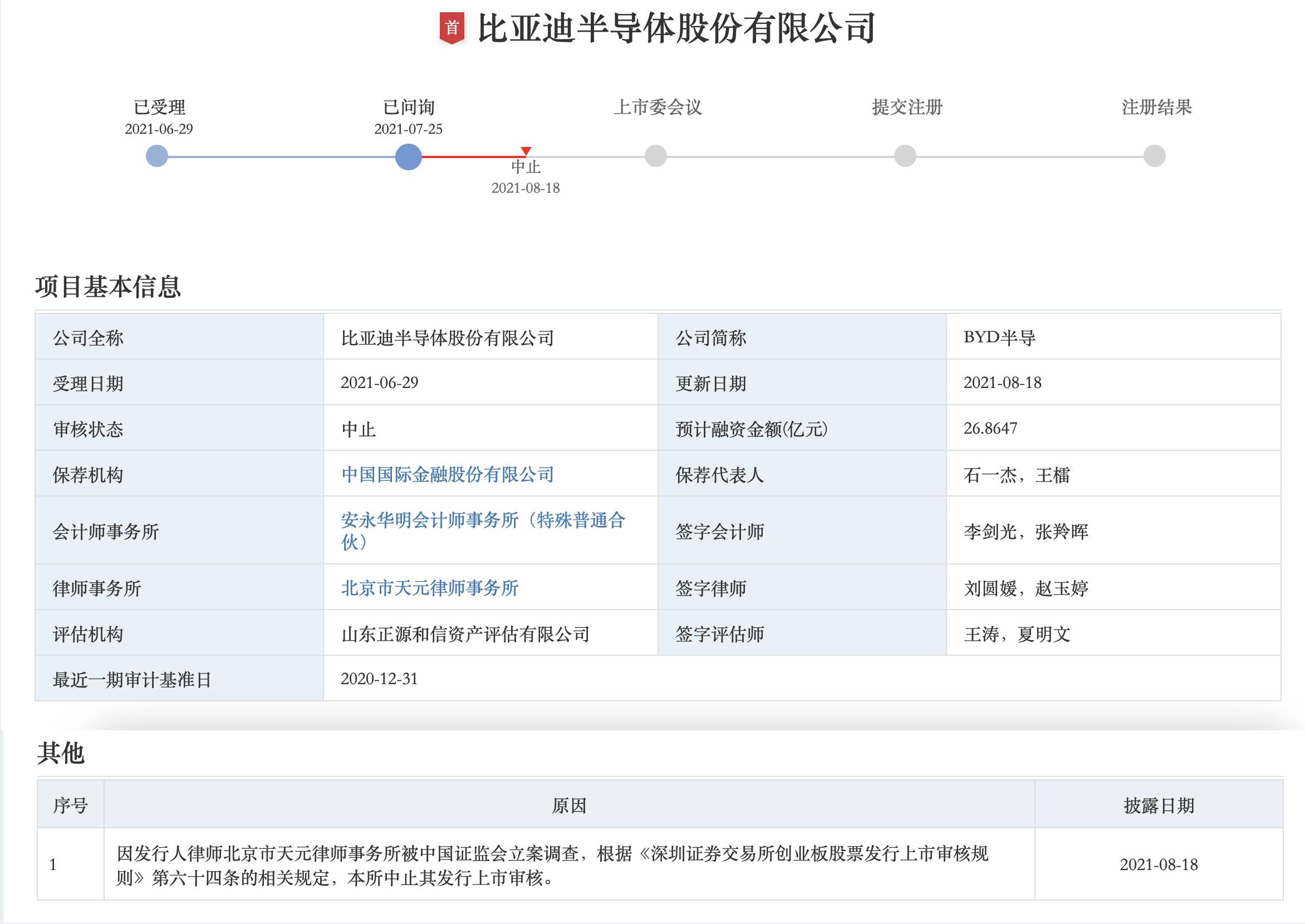Screen dimensions: 1305x924
Task: Select the 注册结果 timeline node
Action: 1155,156
